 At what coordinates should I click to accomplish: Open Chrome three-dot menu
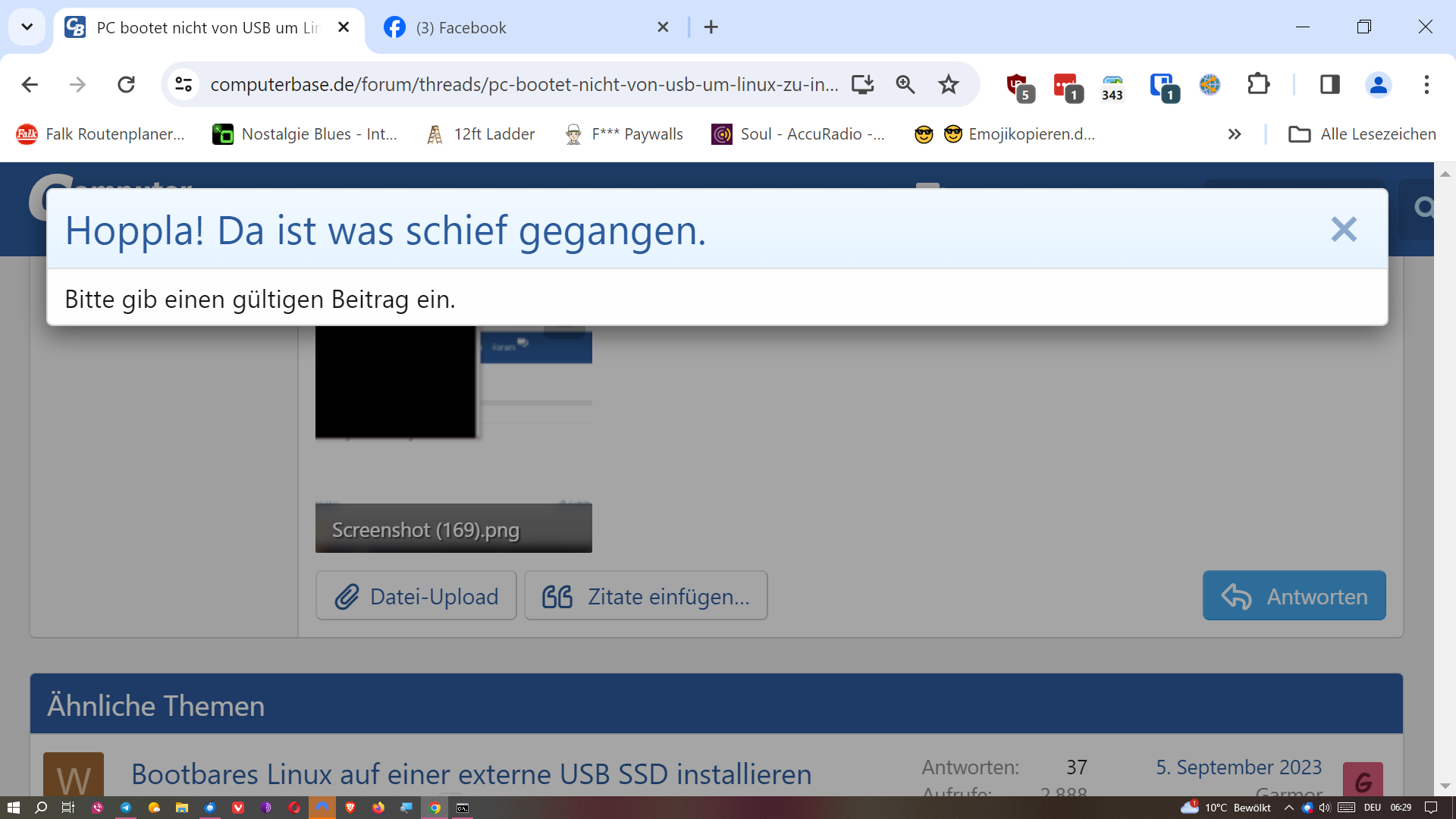[x=1426, y=84]
